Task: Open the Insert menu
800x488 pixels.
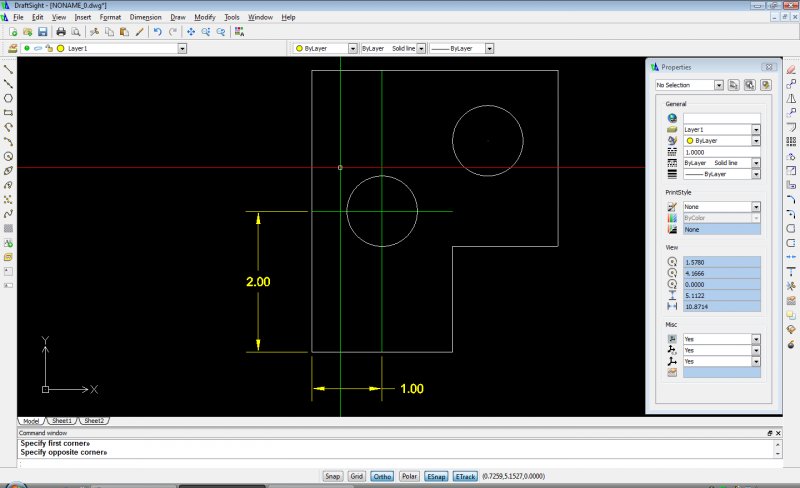Action: [83, 17]
